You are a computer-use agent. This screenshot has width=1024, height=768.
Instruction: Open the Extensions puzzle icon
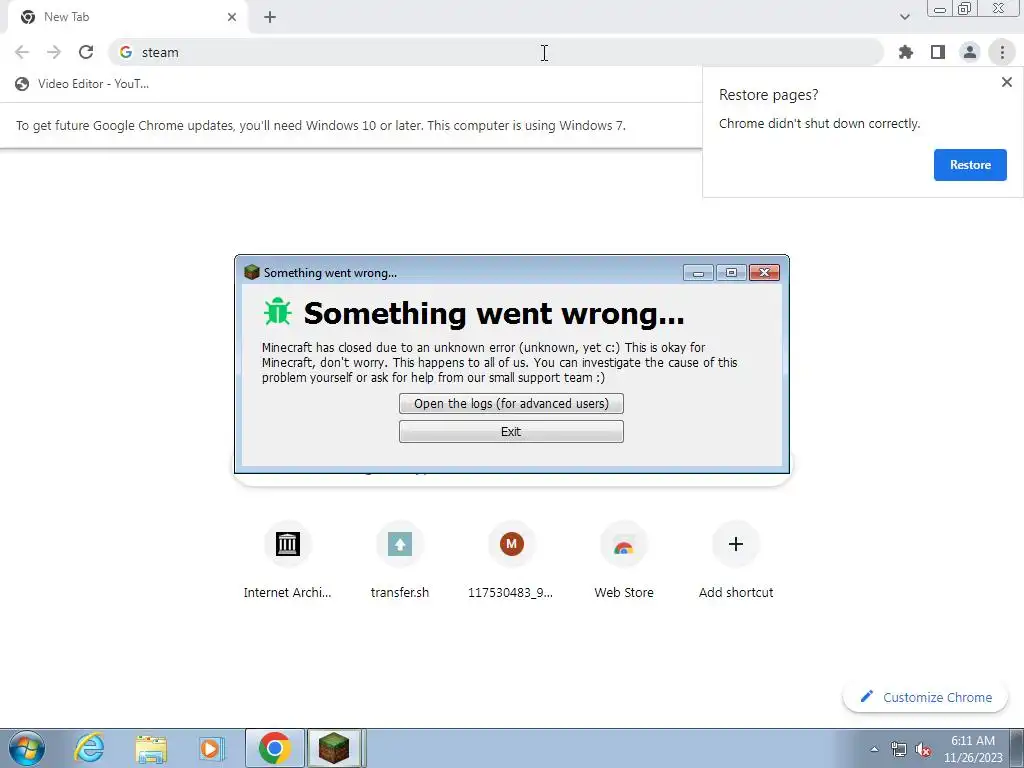905,52
